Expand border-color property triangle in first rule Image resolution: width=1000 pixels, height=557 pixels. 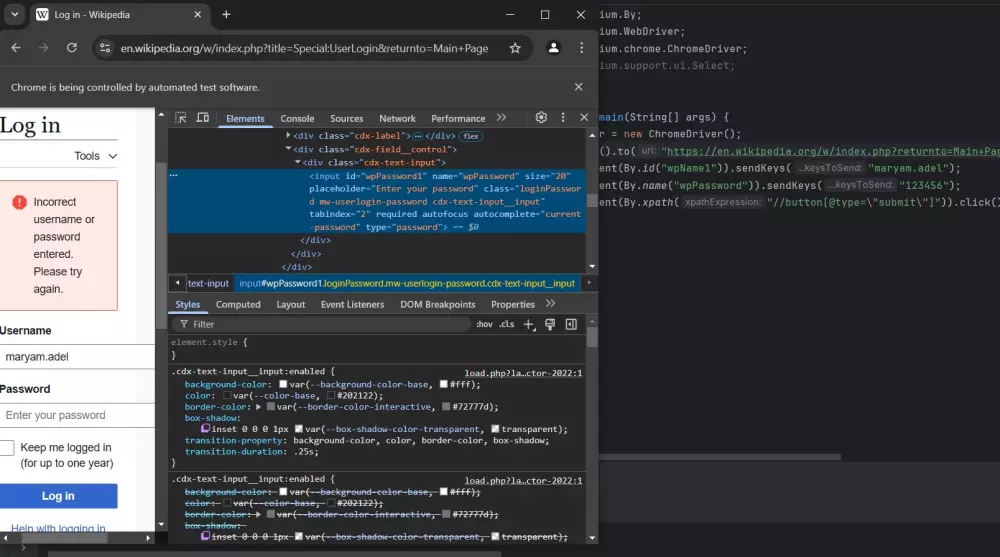[258, 406]
